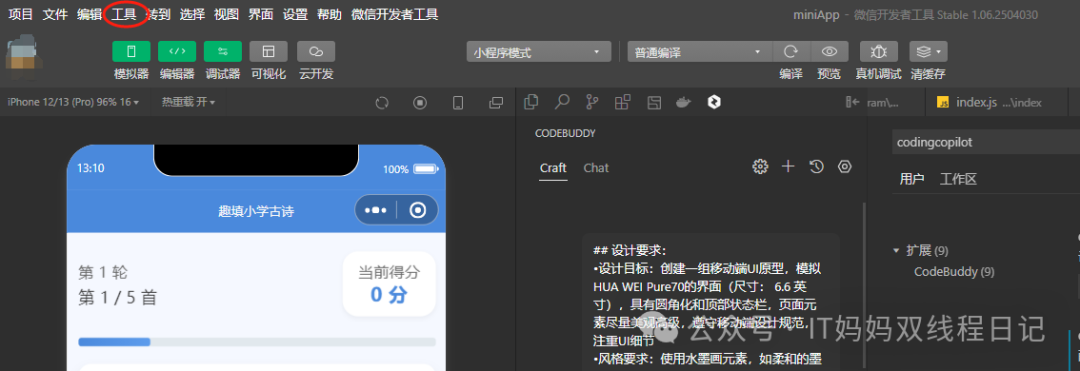Select the CodeBuddy (9) tree item
The width and height of the screenshot is (1080, 371).
coord(954,271)
